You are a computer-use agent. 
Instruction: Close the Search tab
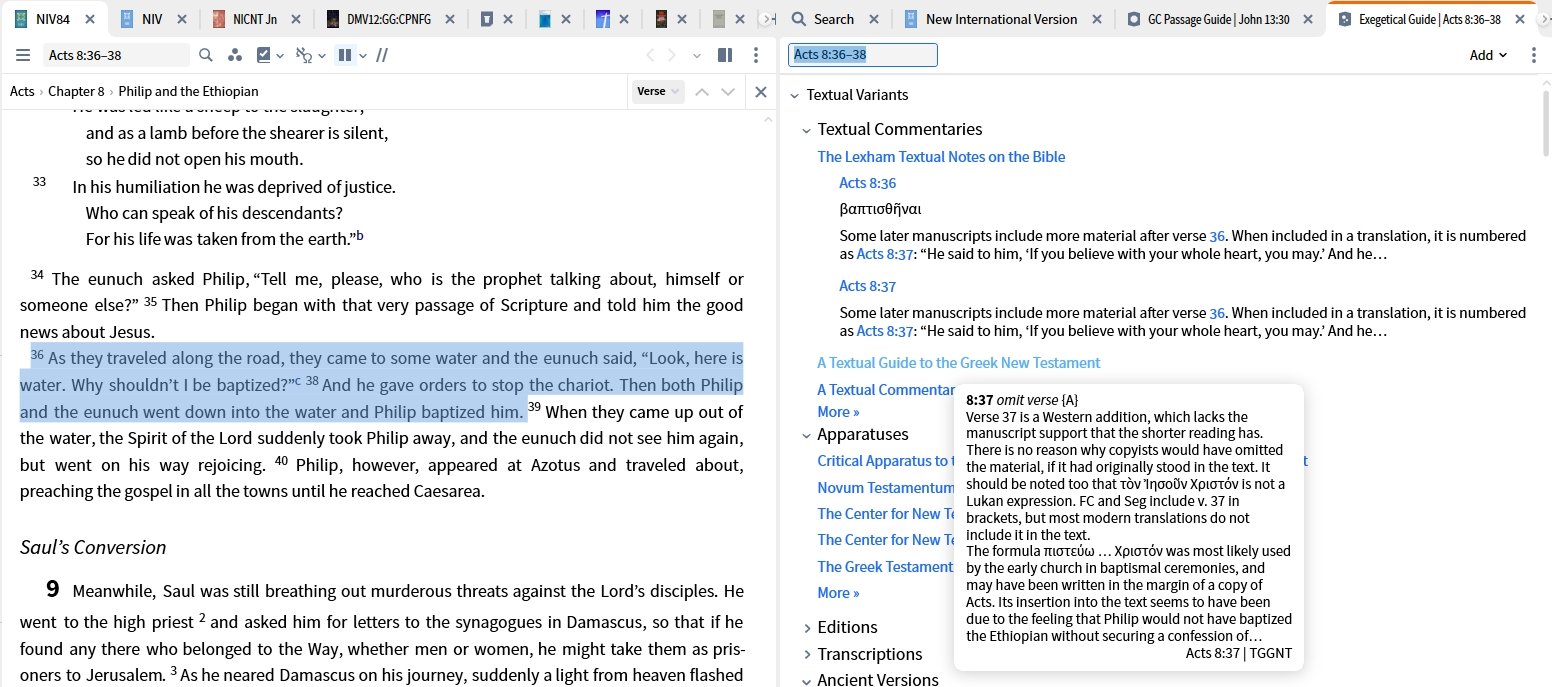coord(872,19)
